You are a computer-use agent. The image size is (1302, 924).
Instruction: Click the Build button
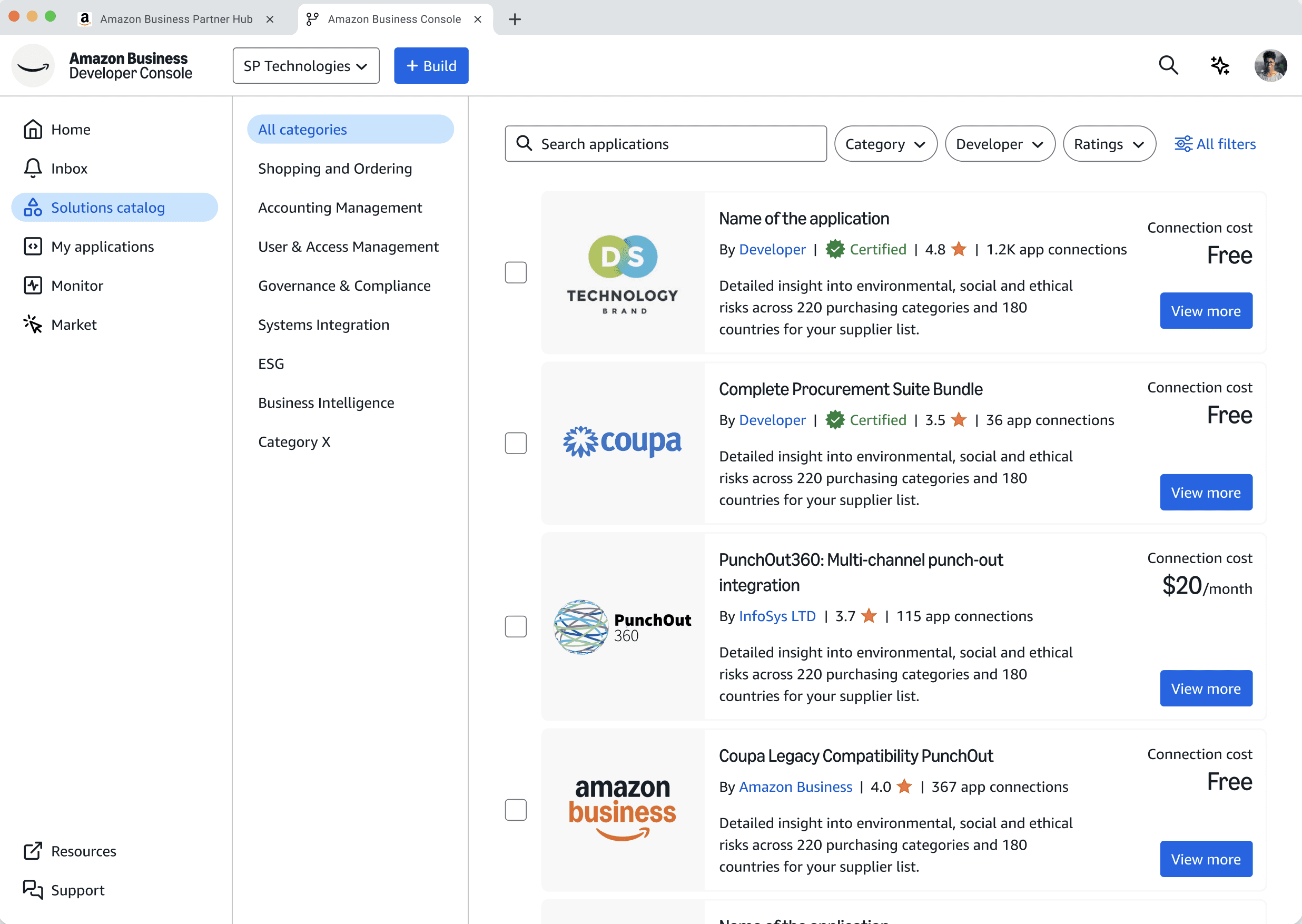[x=431, y=66]
